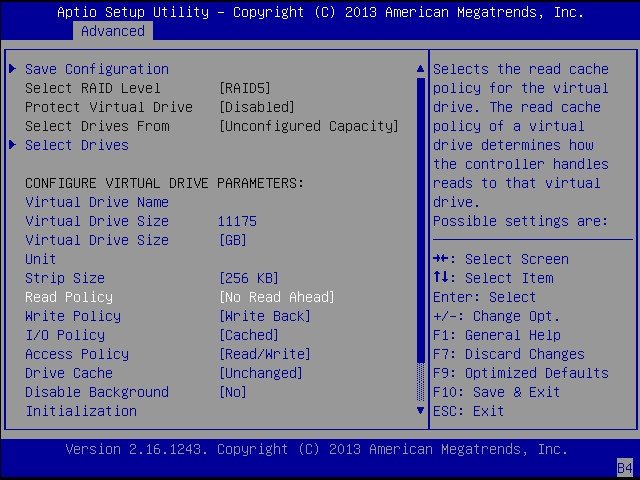Click ESC: Exit hint
This screenshot has width=640, height=480.
point(469,411)
